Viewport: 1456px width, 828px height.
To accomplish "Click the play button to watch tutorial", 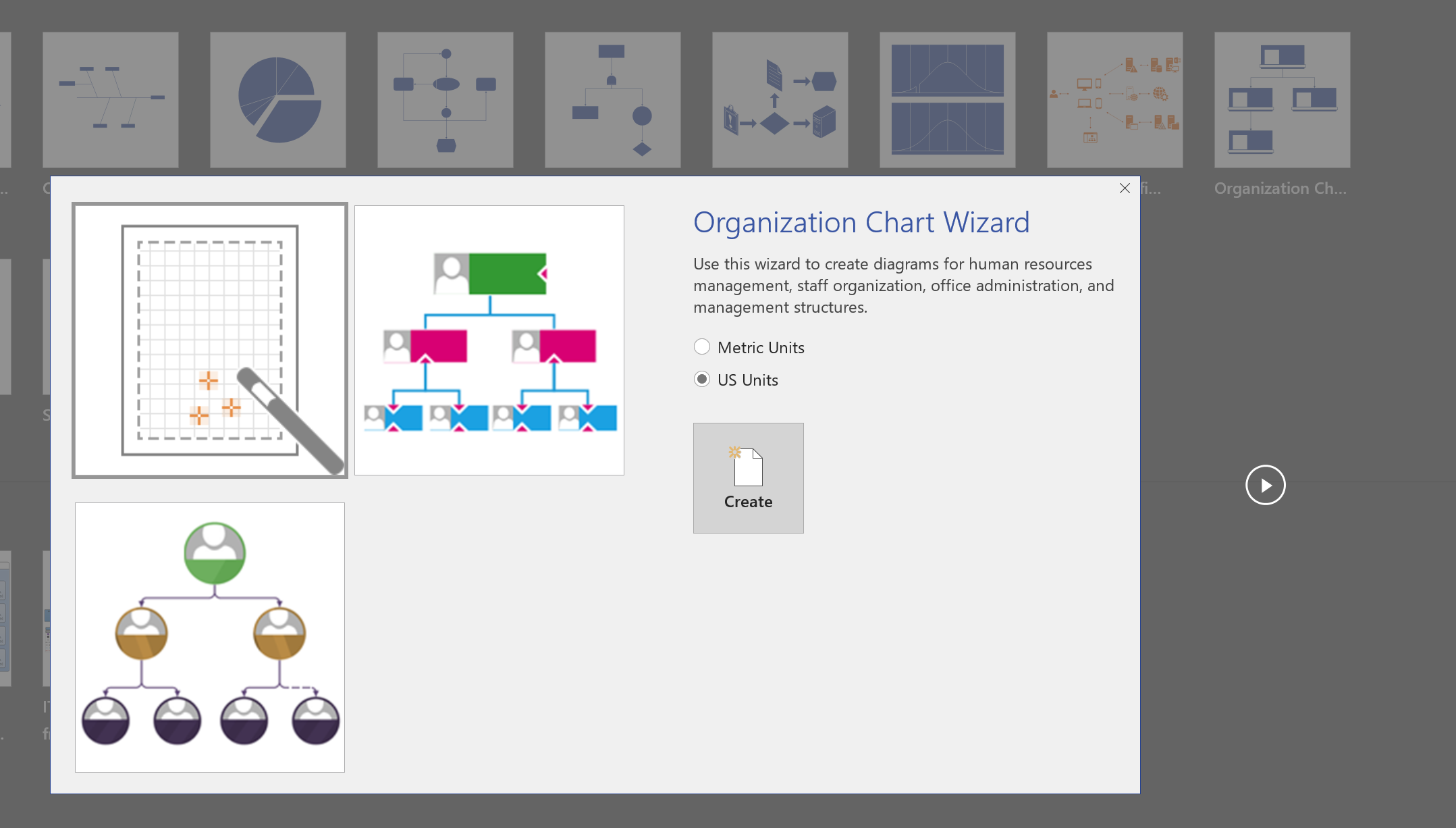I will point(1264,484).
